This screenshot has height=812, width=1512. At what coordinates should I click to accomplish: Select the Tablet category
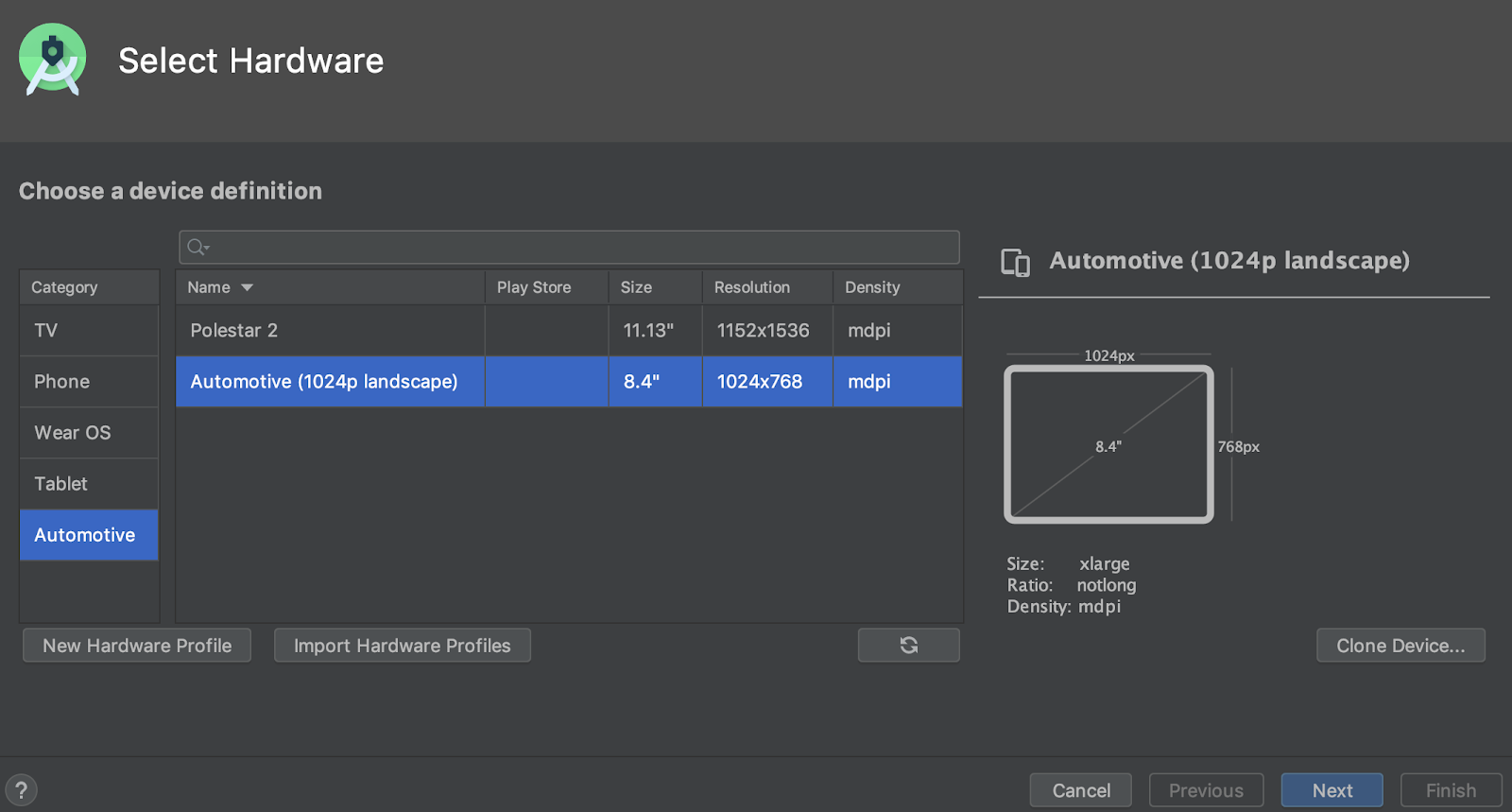click(89, 483)
